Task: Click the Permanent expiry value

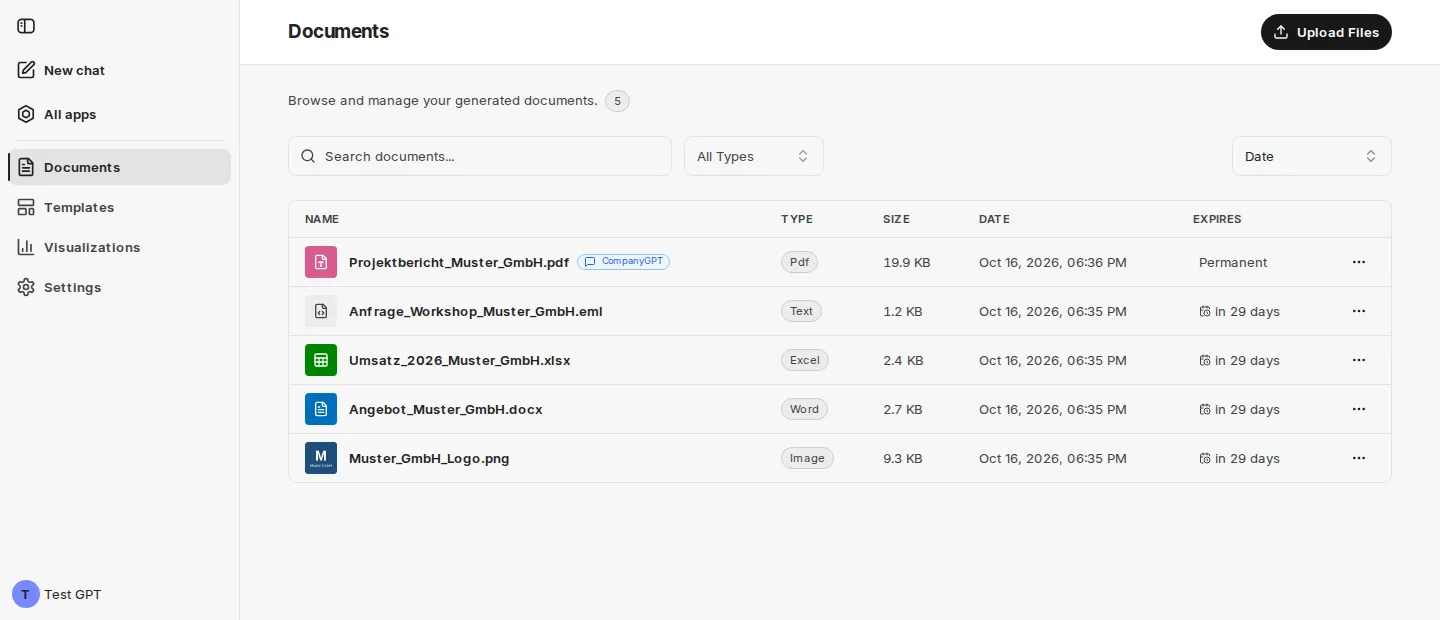Action: tap(1233, 262)
